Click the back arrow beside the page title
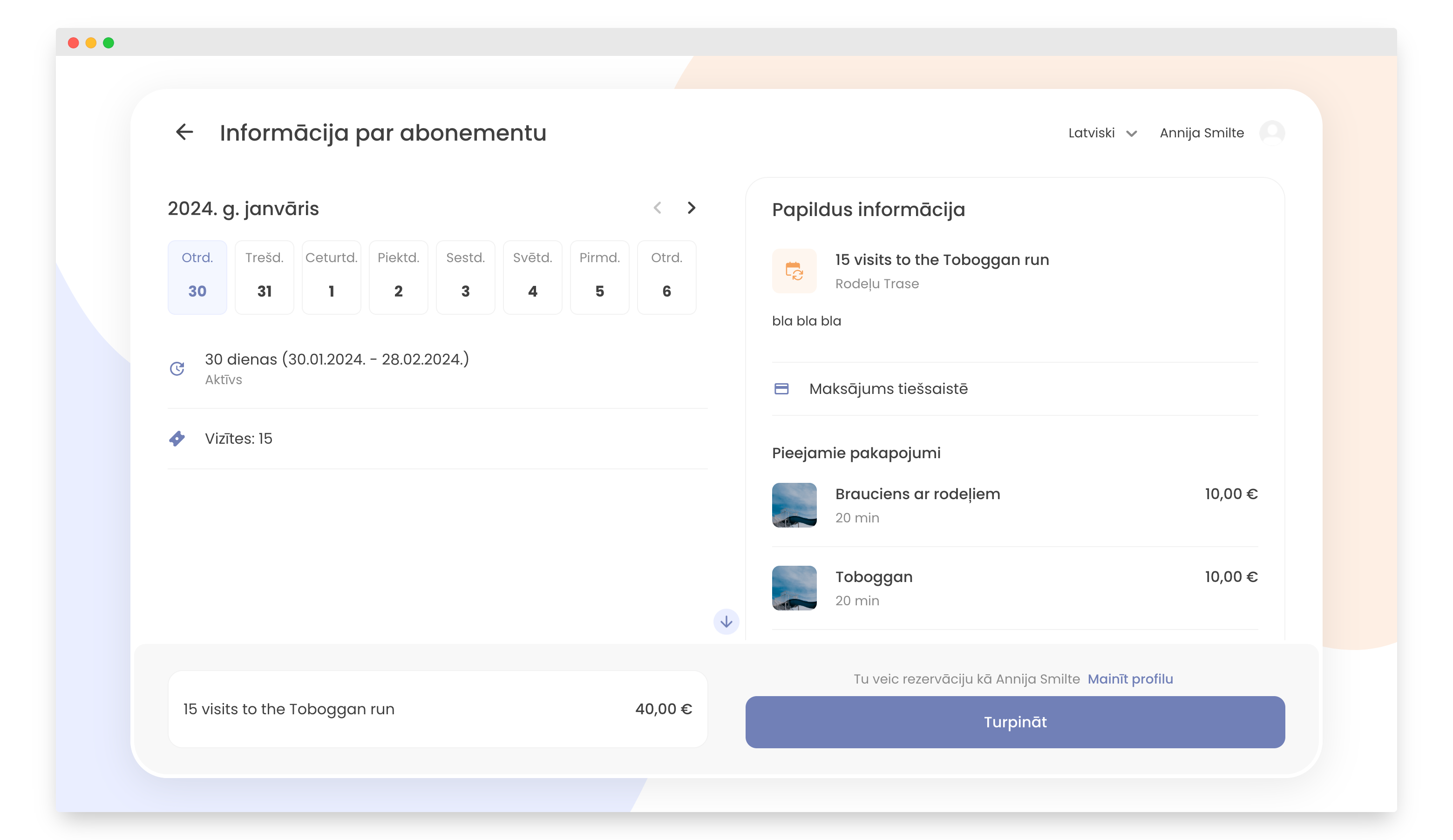The width and height of the screenshot is (1453, 840). click(x=184, y=132)
